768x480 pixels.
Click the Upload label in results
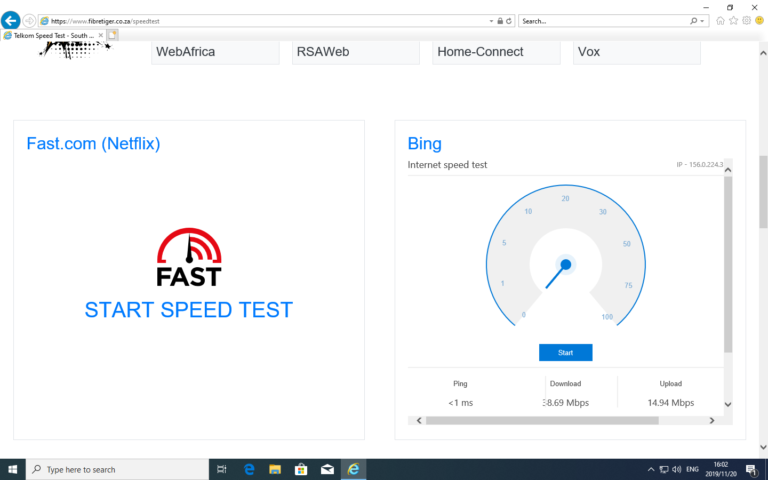tap(671, 384)
